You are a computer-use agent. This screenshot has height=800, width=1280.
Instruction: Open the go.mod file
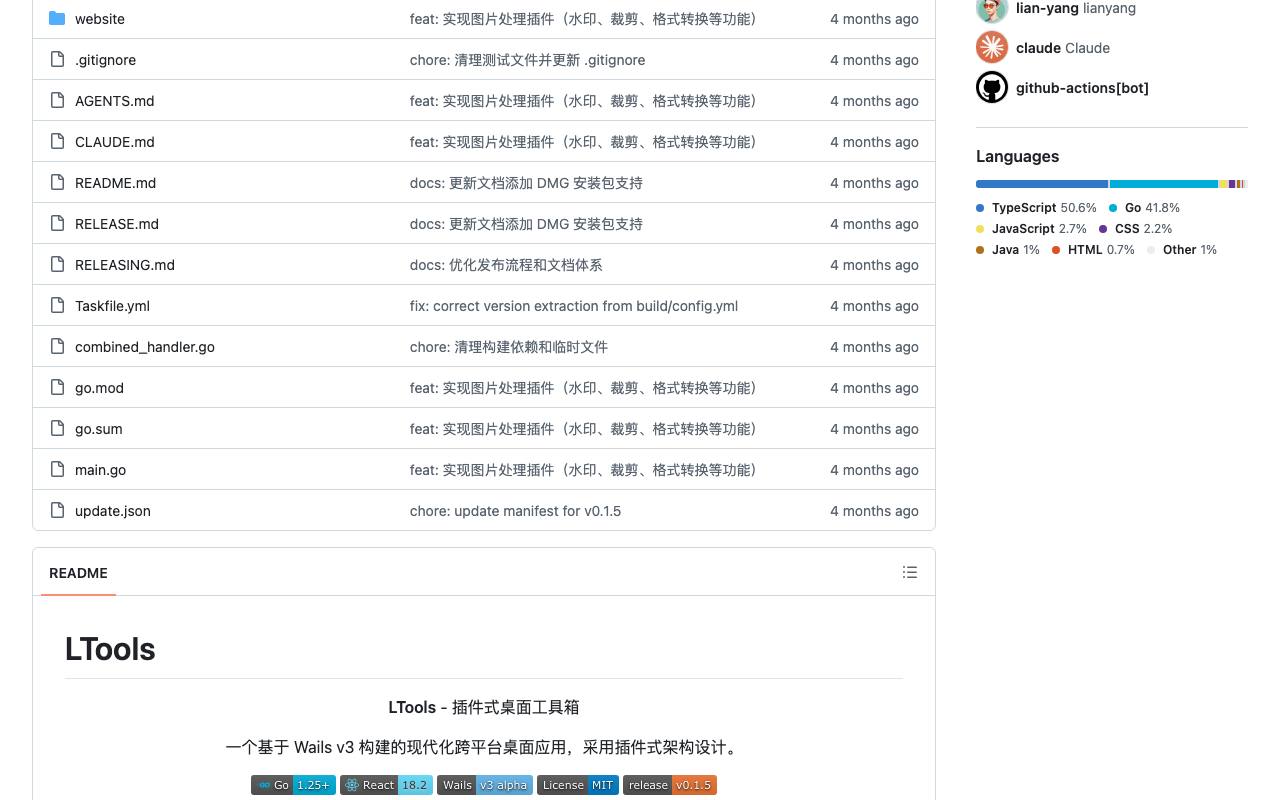click(x=99, y=388)
